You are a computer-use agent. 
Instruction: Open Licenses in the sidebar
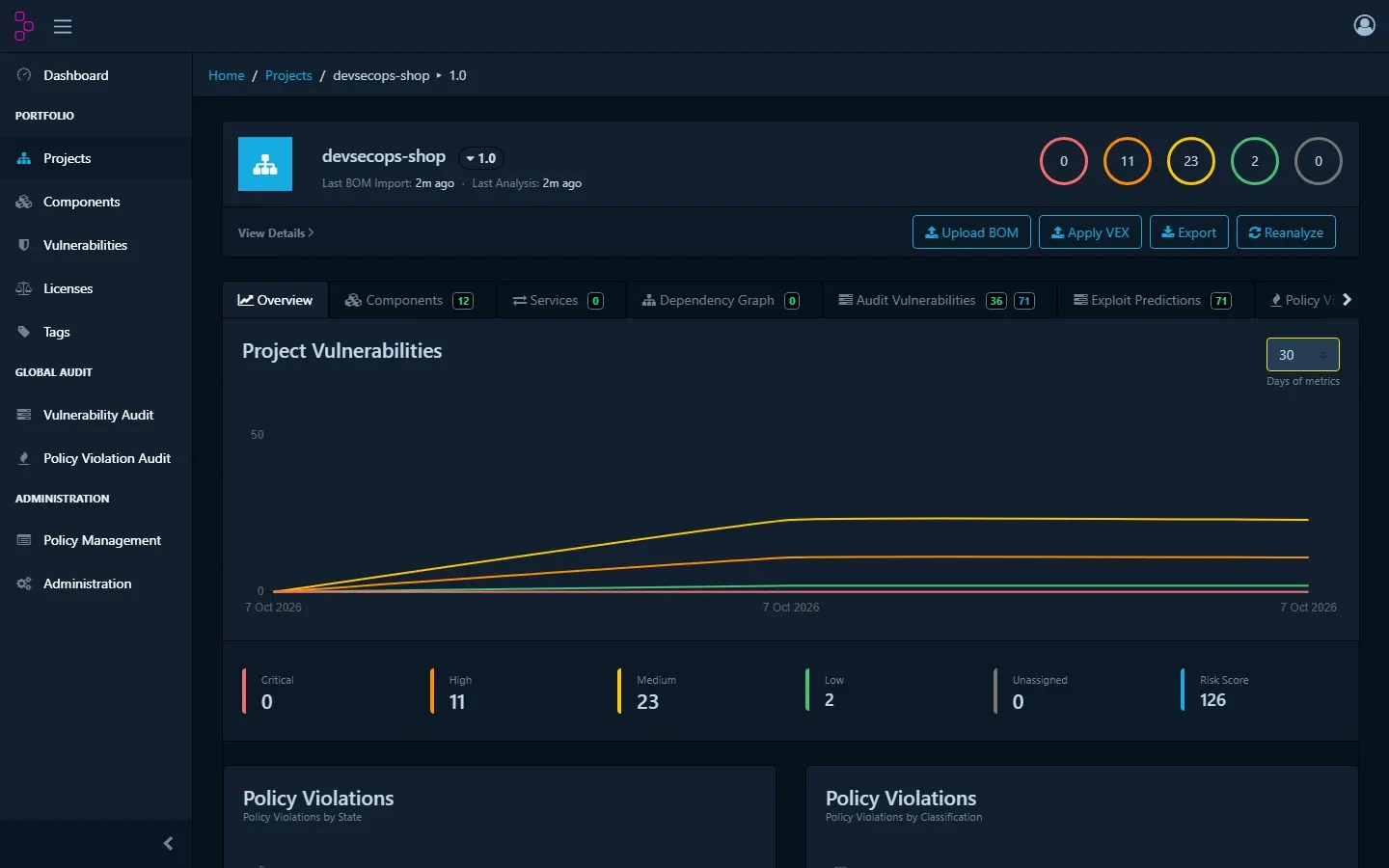pyautogui.click(x=96, y=288)
